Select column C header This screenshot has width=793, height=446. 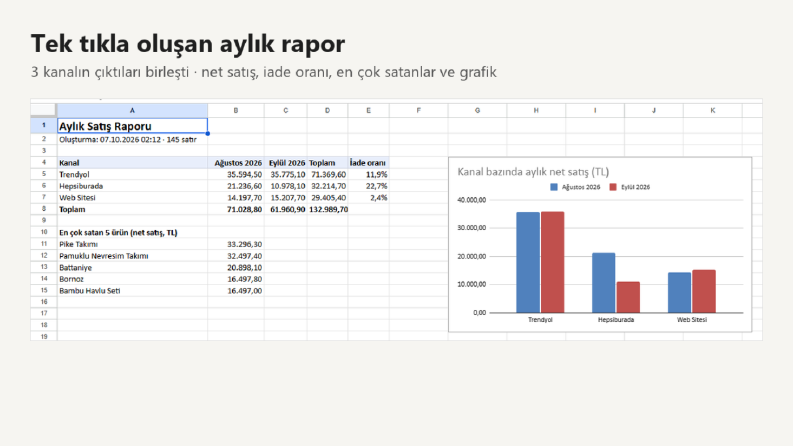pos(285,110)
